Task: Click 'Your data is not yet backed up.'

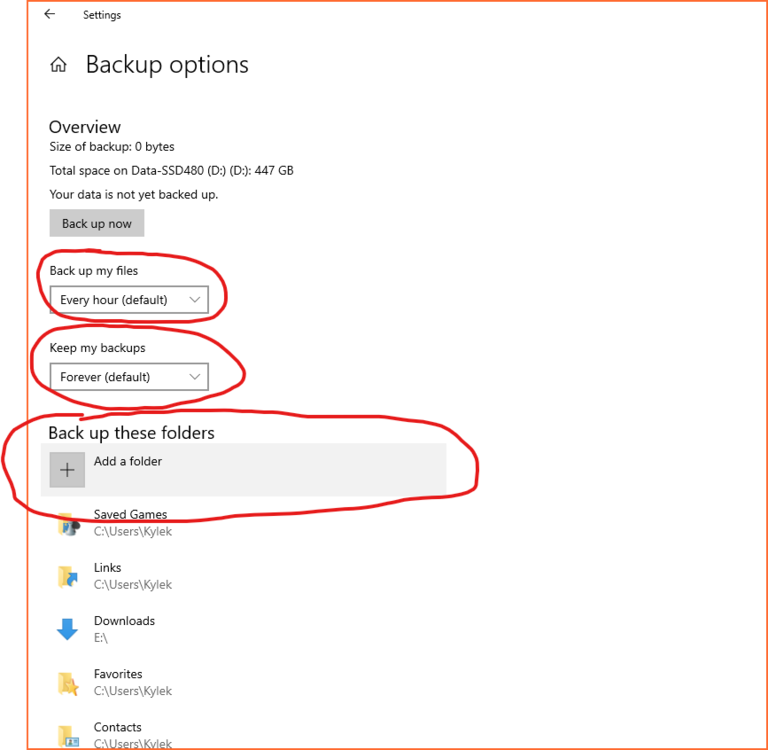Action: [x=134, y=194]
